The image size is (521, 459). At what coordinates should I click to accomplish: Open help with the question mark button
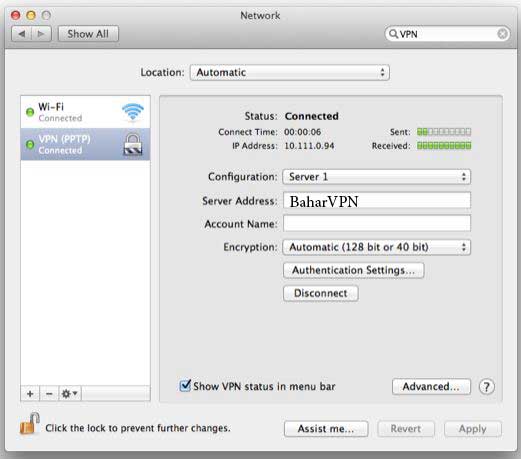tap(486, 387)
